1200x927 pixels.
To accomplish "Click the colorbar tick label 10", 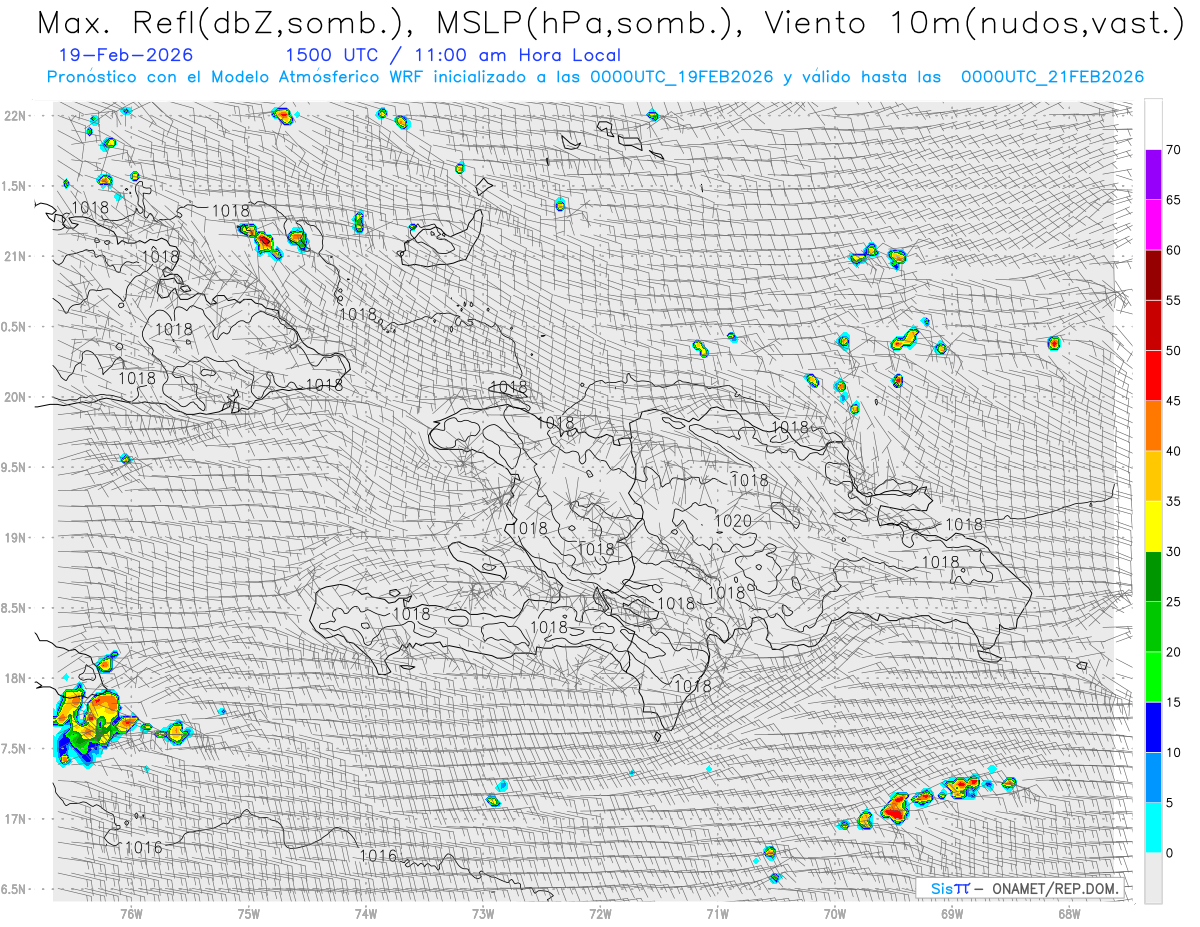I will 1173,752.
